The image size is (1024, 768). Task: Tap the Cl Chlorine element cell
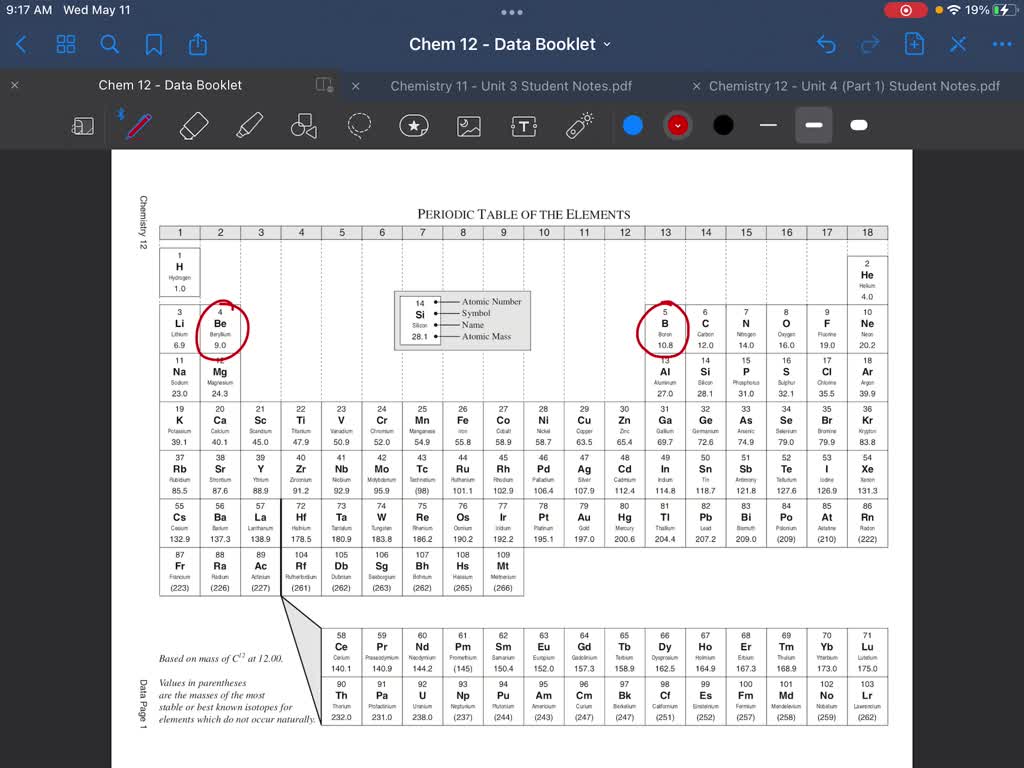[x=827, y=377]
